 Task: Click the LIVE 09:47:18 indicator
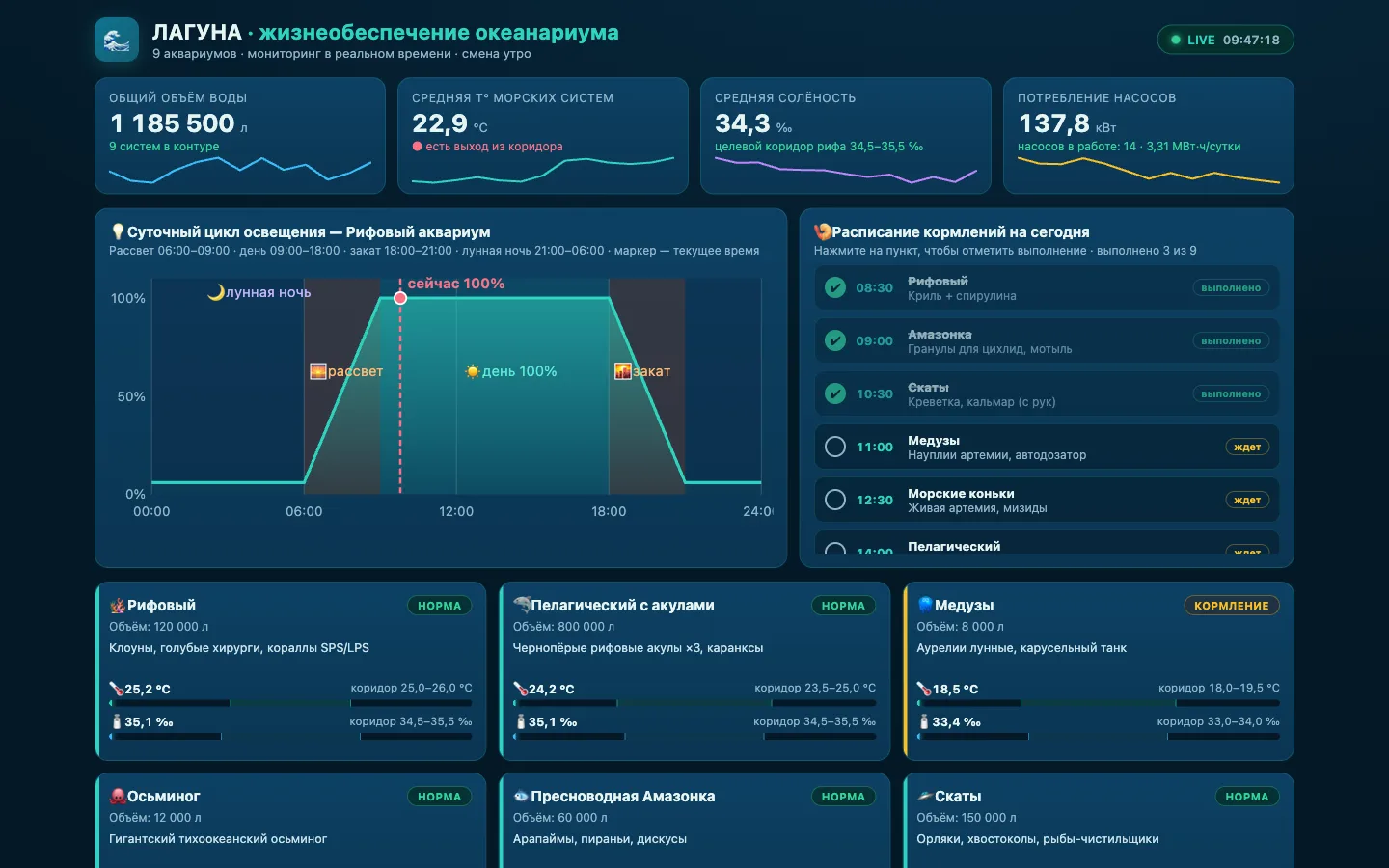click(x=1225, y=40)
